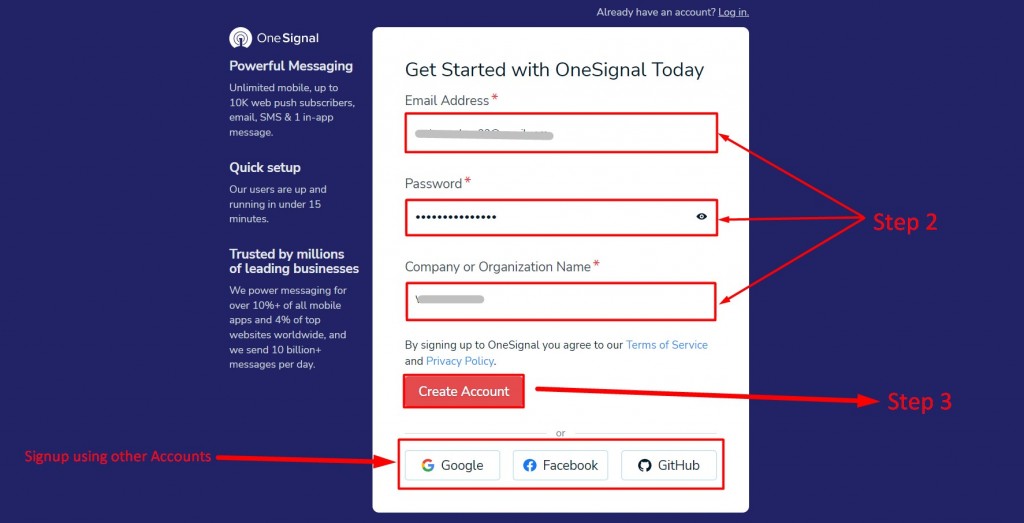This screenshot has width=1024, height=523.
Task: Click the Quick setup heading
Action: (x=264, y=168)
